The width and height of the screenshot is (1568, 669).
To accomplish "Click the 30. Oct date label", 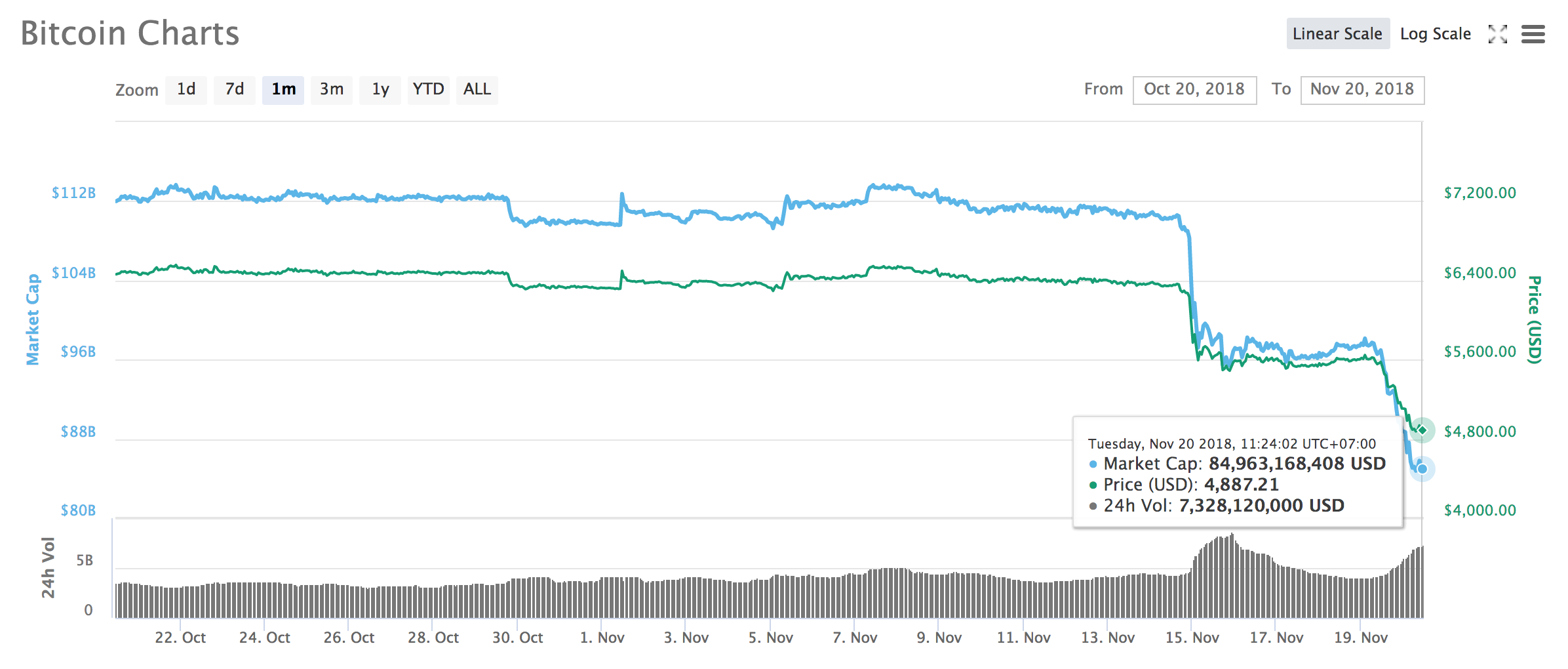I will coord(517,638).
